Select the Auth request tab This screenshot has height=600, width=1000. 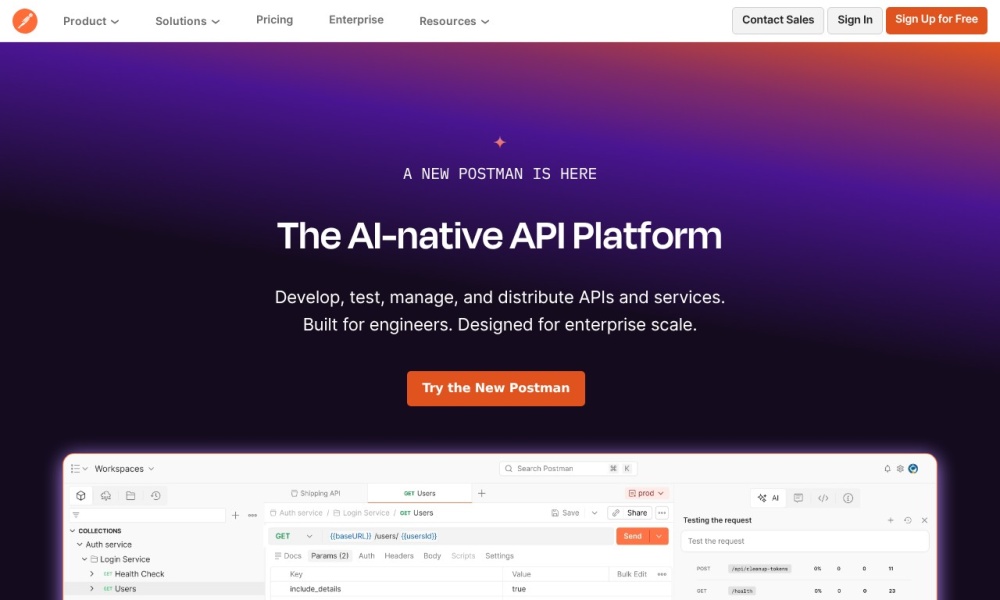(x=367, y=556)
